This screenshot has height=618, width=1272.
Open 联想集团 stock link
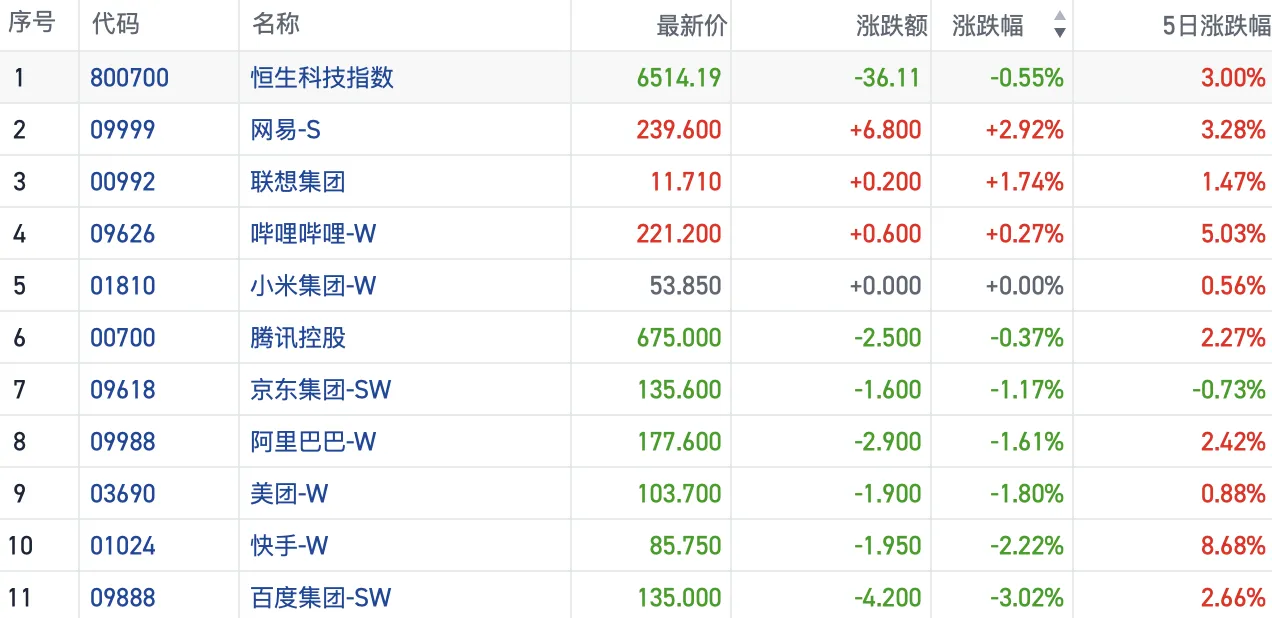coord(298,182)
